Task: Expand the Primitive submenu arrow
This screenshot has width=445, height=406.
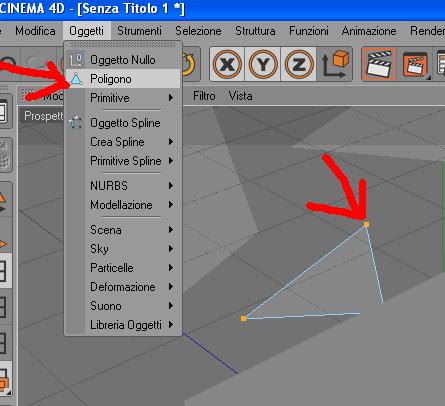Action: click(x=171, y=98)
